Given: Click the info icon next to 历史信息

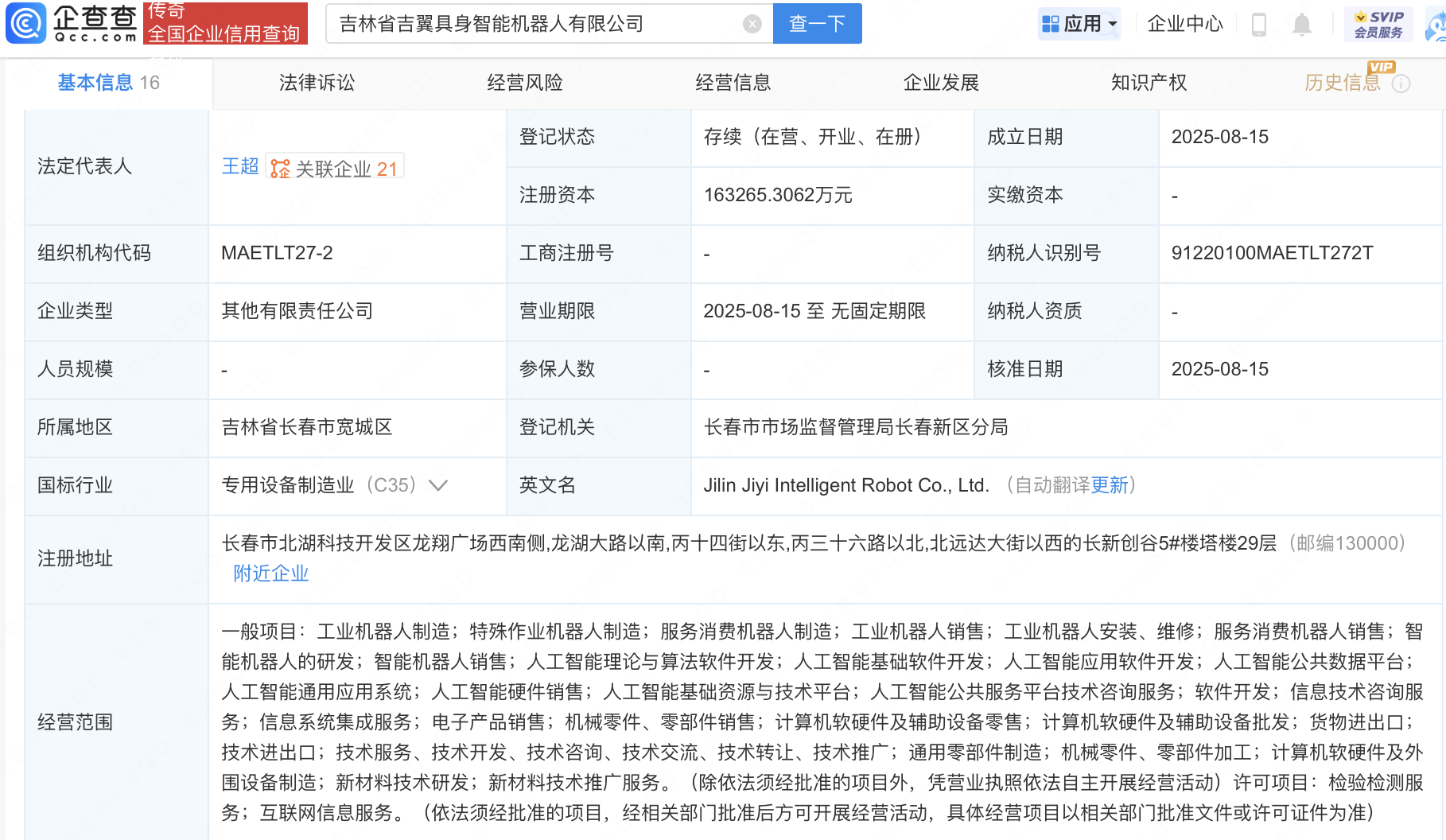Looking at the screenshot, I should 1401,83.
